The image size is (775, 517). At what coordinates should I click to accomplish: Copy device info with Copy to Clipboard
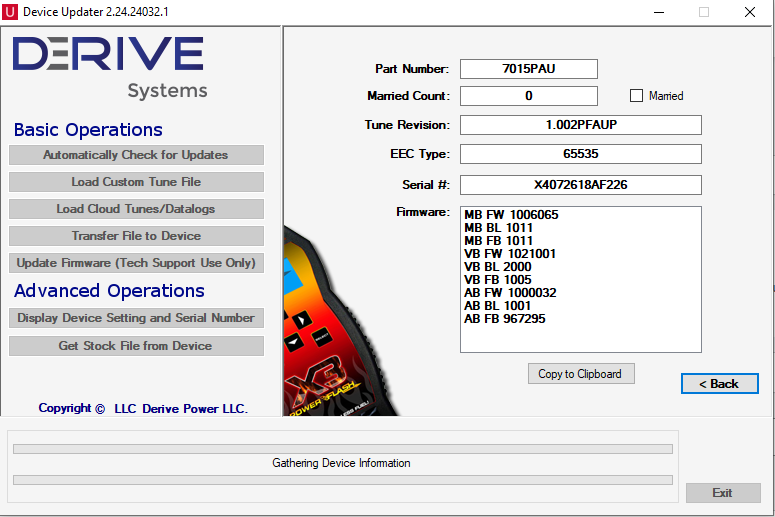coord(581,374)
